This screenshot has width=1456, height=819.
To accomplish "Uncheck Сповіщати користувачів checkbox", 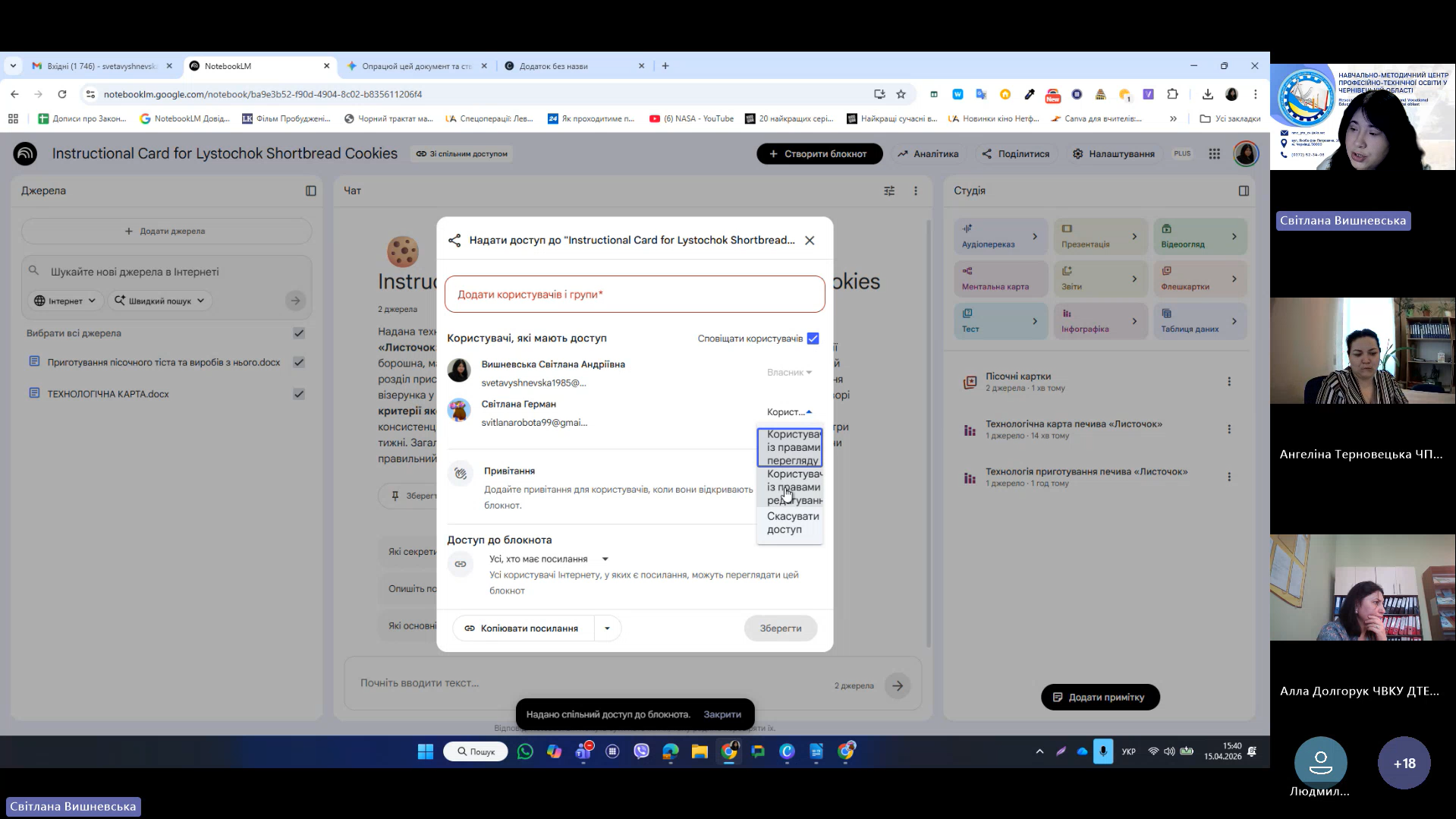I will (x=813, y=339).
